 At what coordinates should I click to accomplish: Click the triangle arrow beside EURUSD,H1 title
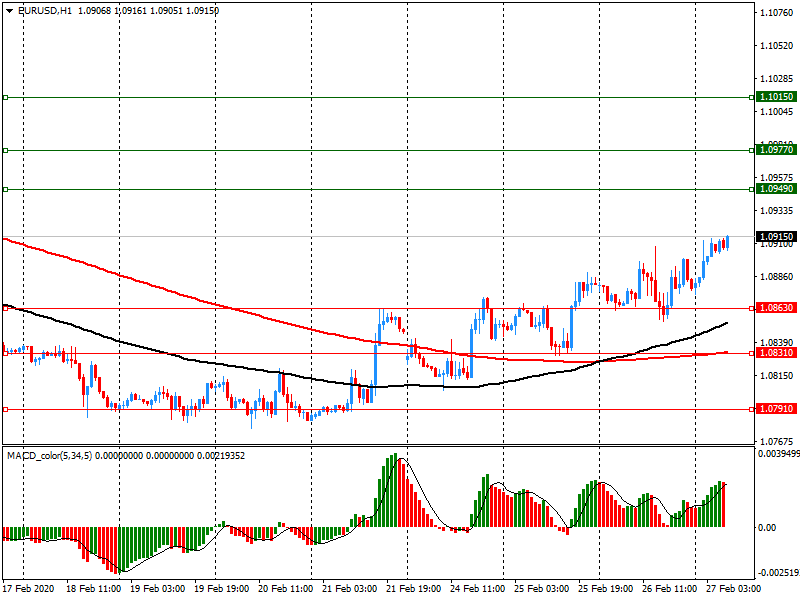tap(10, 10)
